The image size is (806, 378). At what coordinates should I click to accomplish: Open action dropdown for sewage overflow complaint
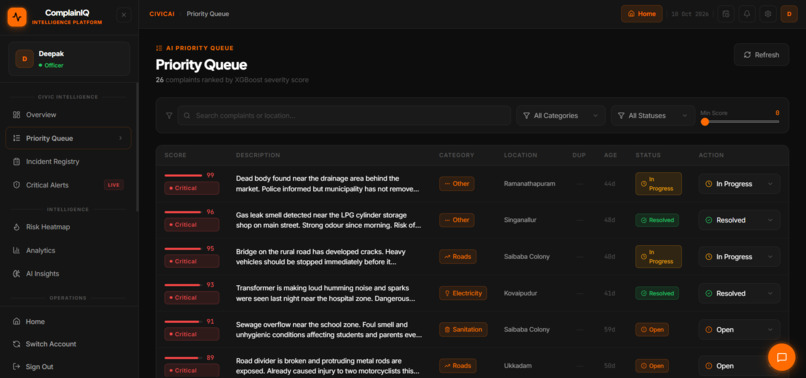pos(739,330)
